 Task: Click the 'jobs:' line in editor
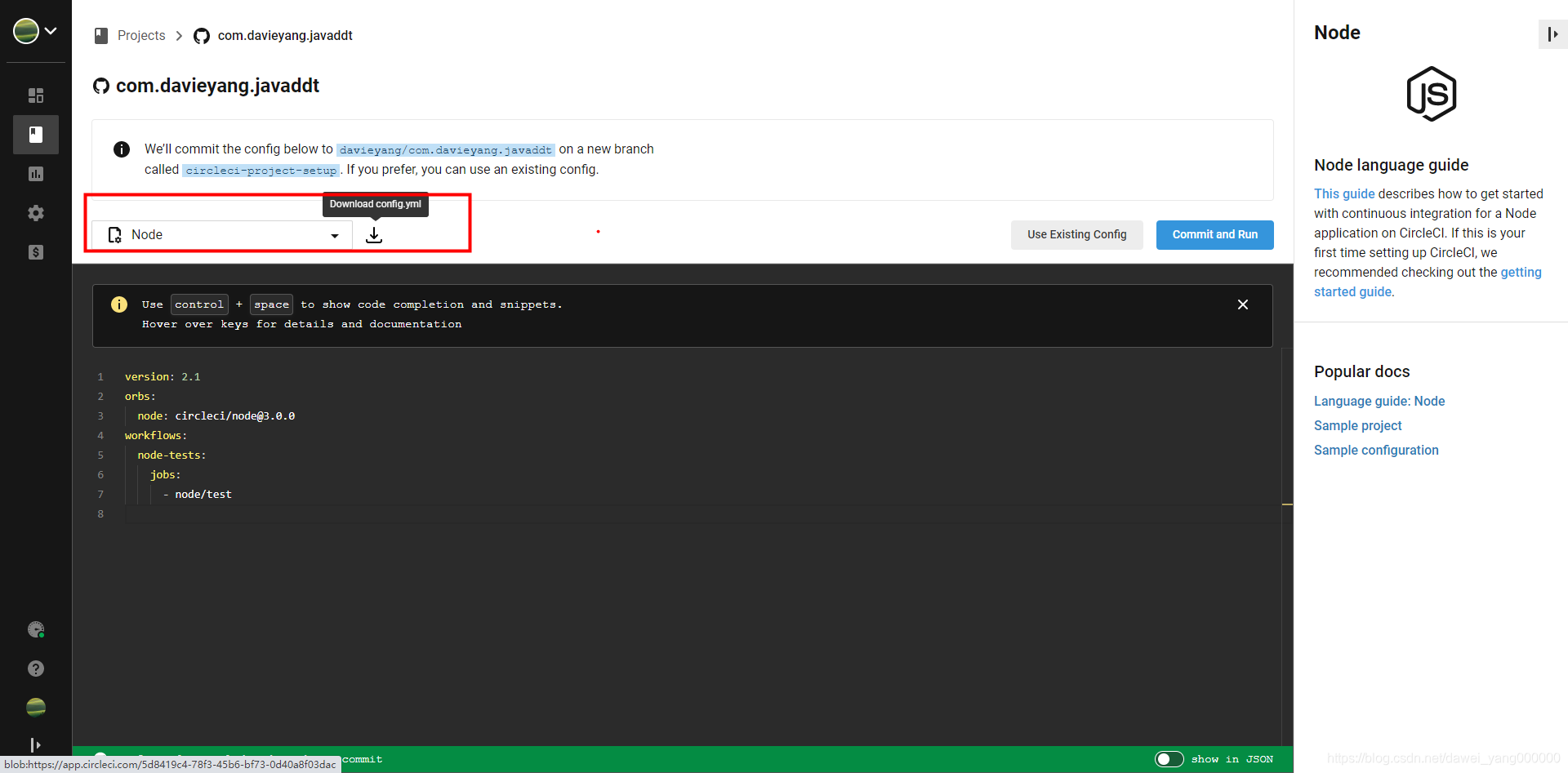[166, 474]
